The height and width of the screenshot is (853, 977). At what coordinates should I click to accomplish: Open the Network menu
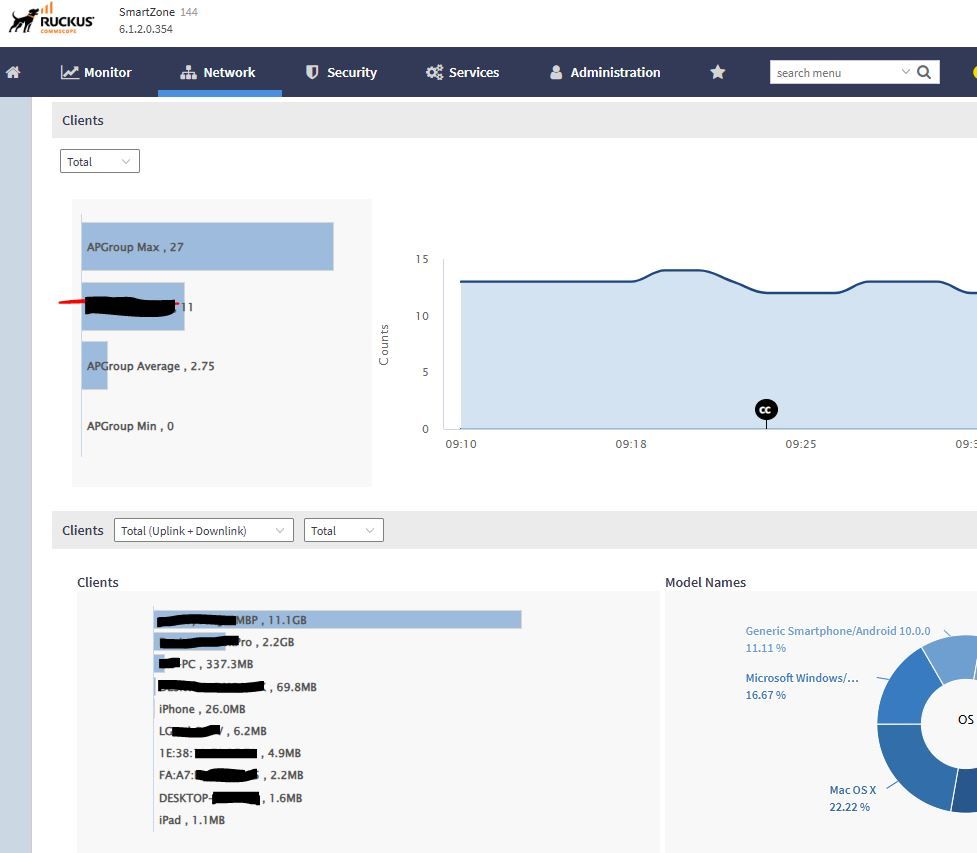218,72
